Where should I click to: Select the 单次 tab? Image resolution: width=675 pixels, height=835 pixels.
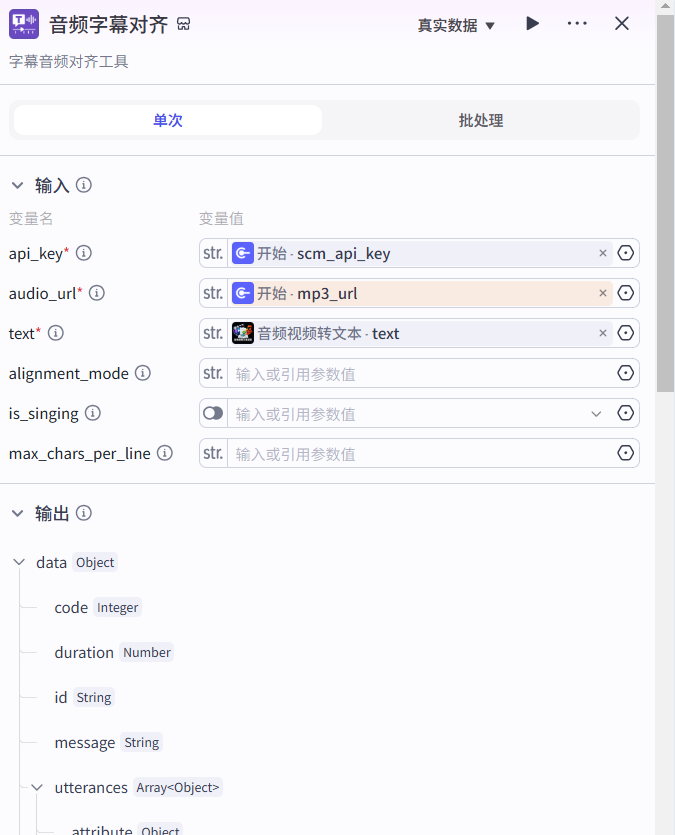pos(166,120)
